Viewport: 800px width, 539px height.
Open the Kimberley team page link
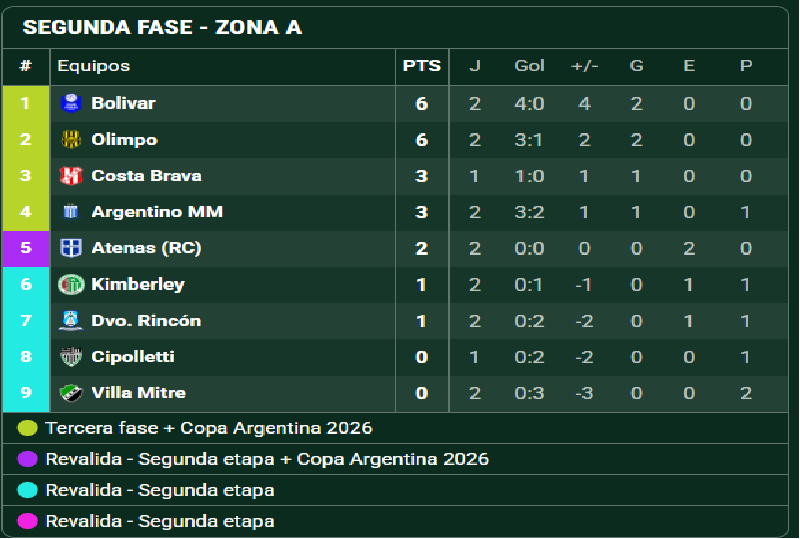pyautogui.click(x=138, y=284)
